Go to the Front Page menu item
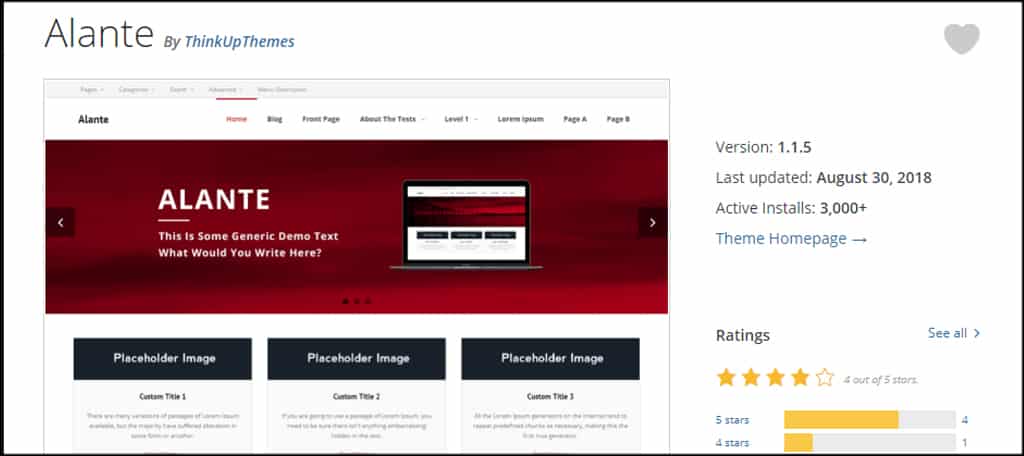 pos(320,119)
